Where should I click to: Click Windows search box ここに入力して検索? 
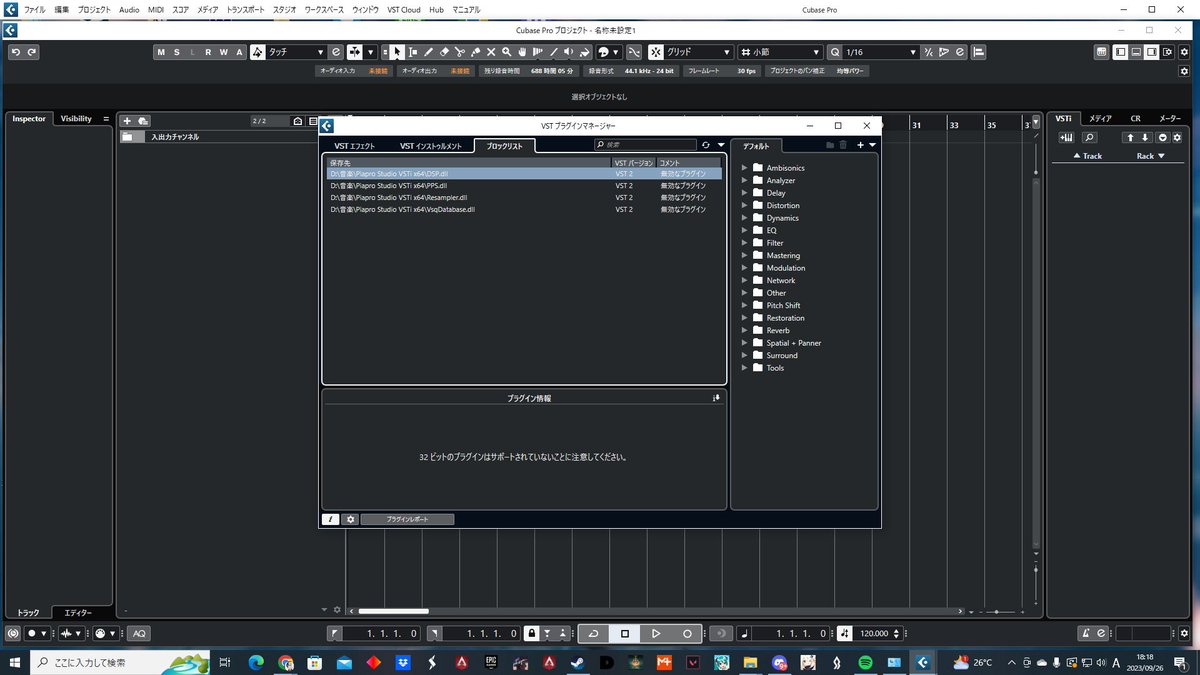coord(120,662)
